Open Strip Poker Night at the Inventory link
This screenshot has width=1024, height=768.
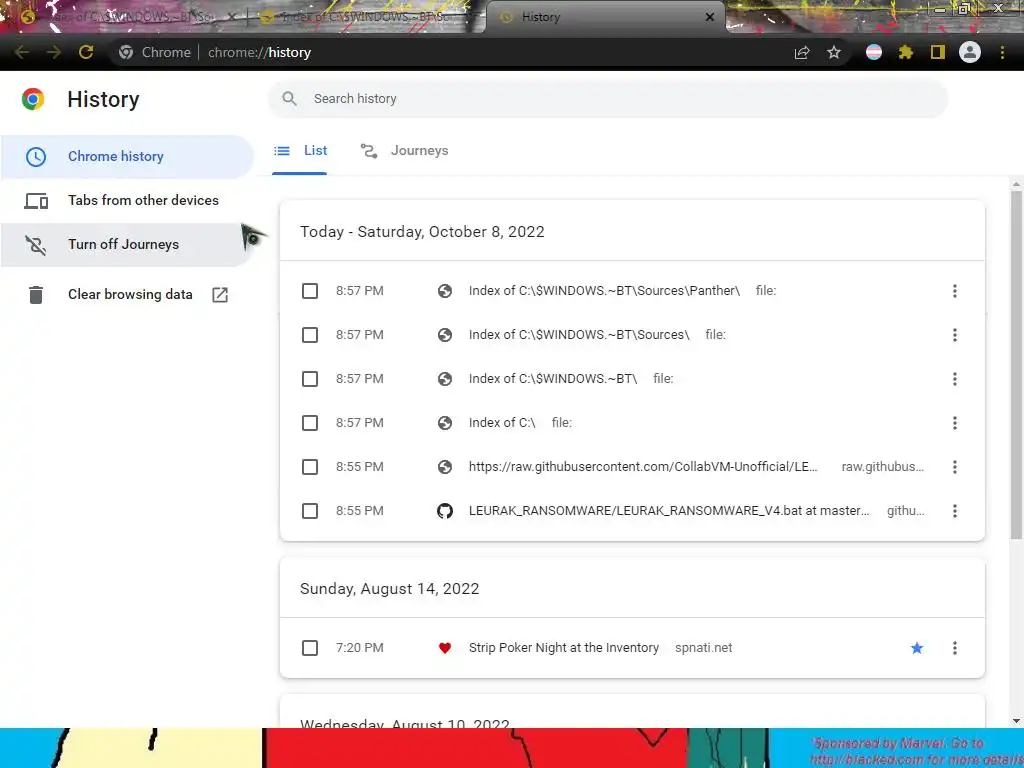(x=564, y=648)
